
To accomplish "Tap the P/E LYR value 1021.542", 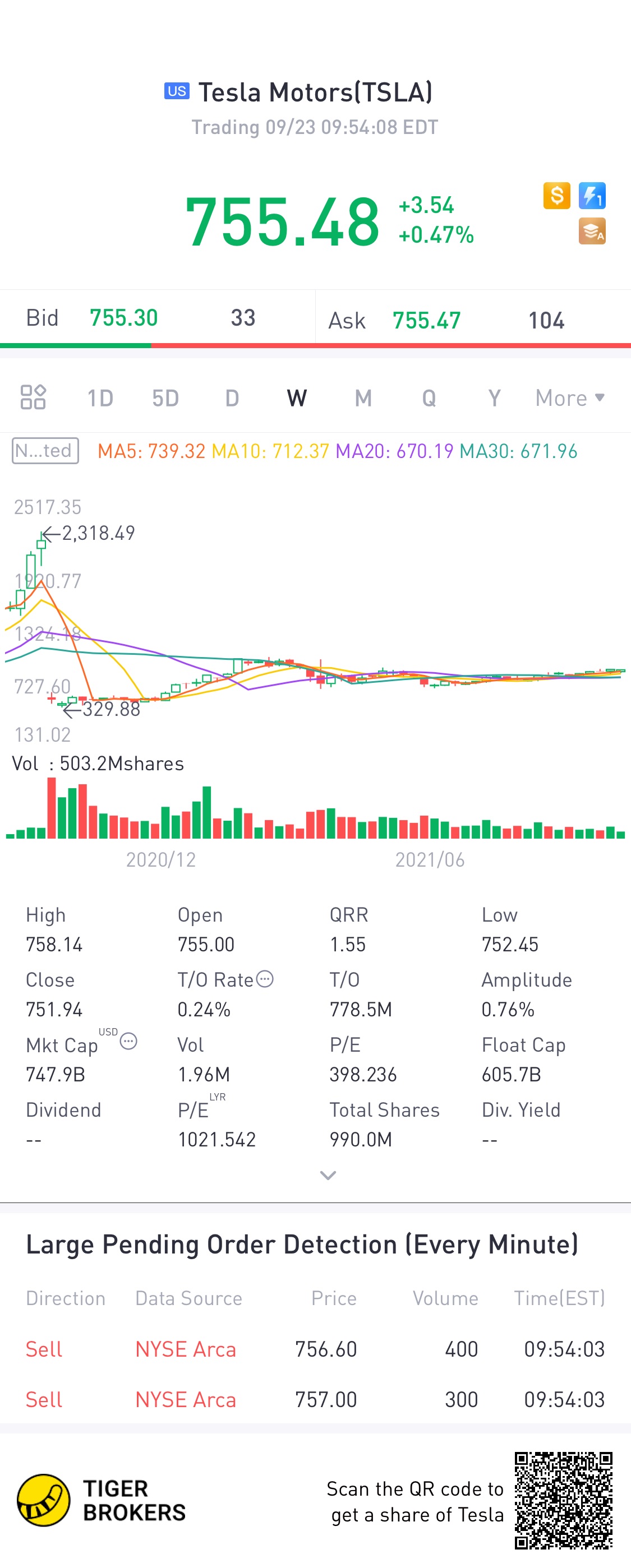I will tap(216, 1140).
